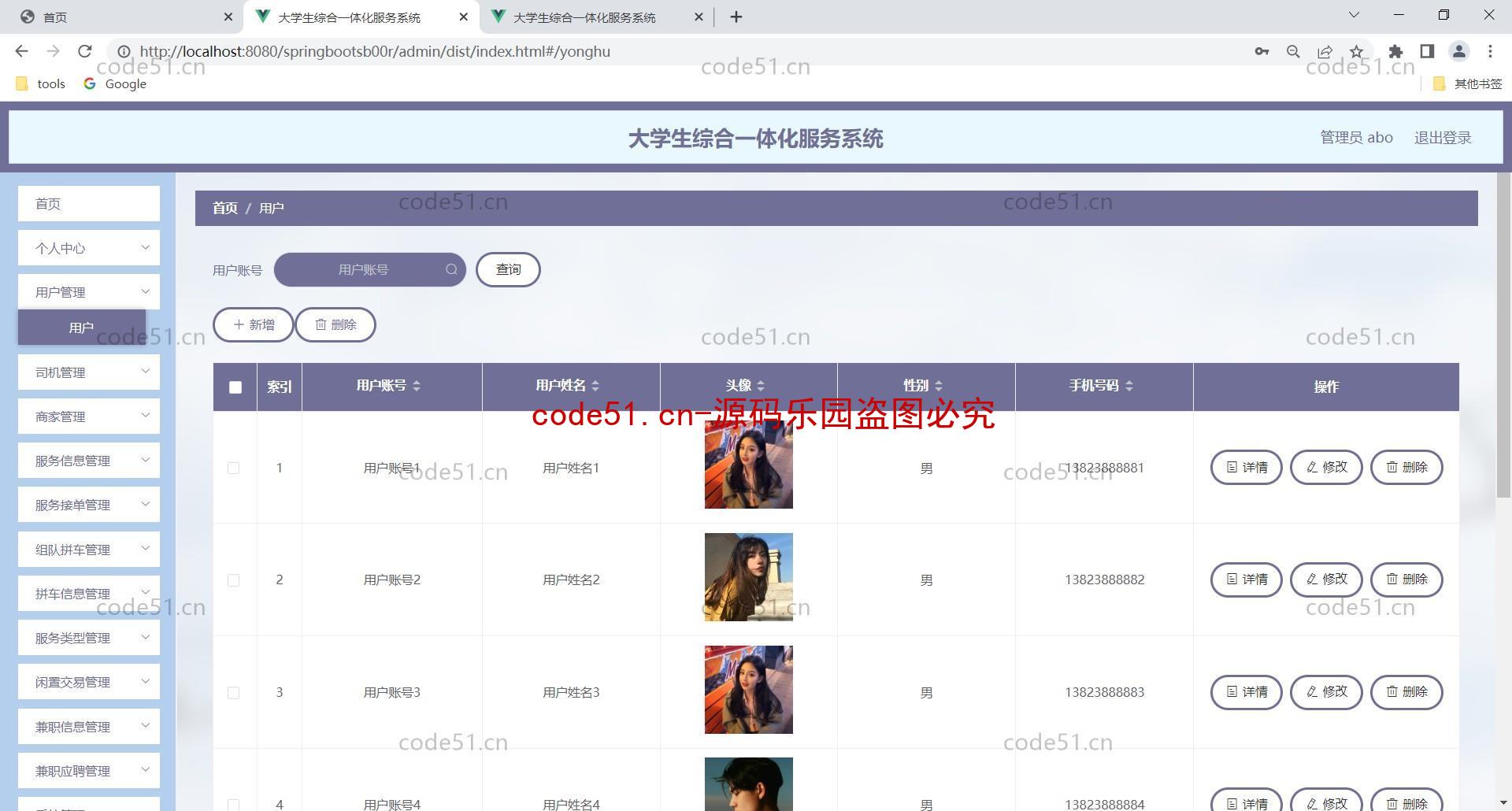Toggle the select-all checkbox in table header

click(235, 387)
